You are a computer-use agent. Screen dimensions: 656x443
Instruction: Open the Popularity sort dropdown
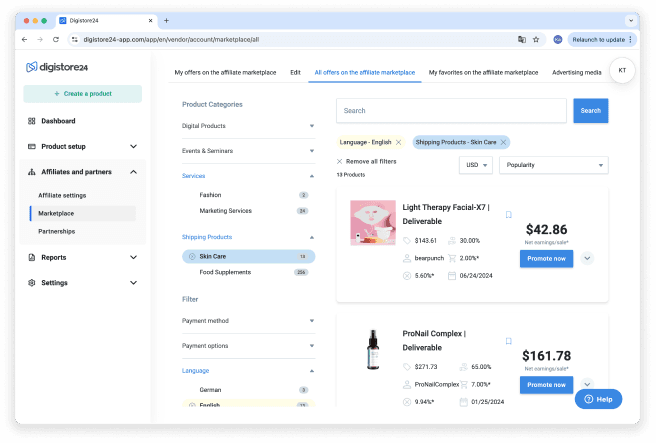tap(554, 165)
